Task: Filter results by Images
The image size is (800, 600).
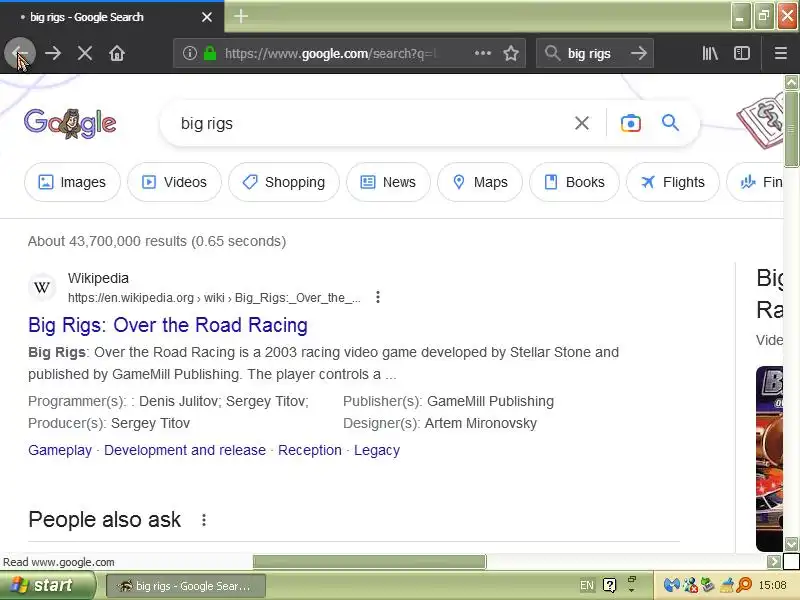Action: [72, 182]
